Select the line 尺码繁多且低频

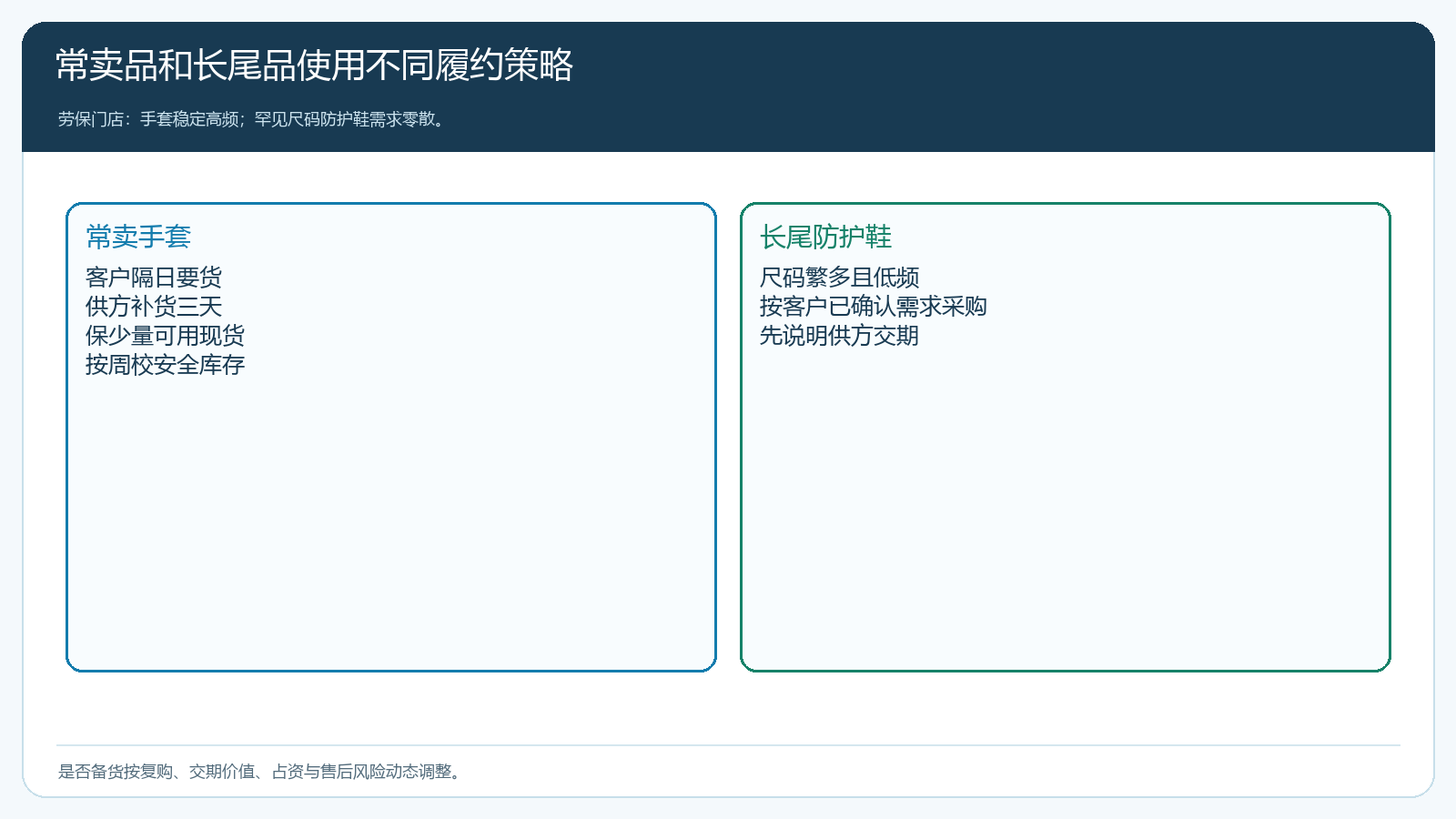[x=839, y=278]
